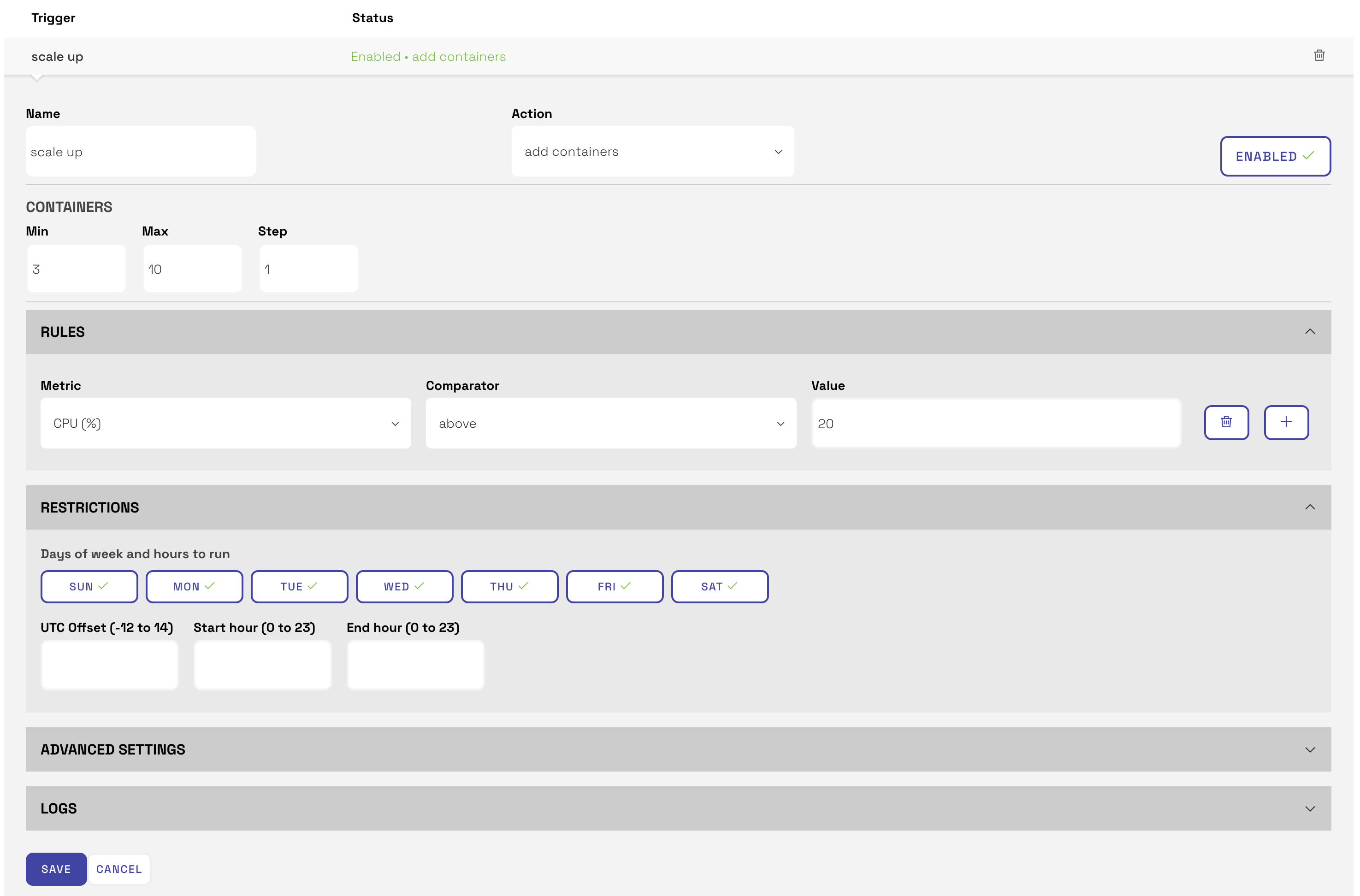The width and height of the screenshot is (1360, 896).
Task: Click the UTC Offset input field
Action: [x=109, y=665]
